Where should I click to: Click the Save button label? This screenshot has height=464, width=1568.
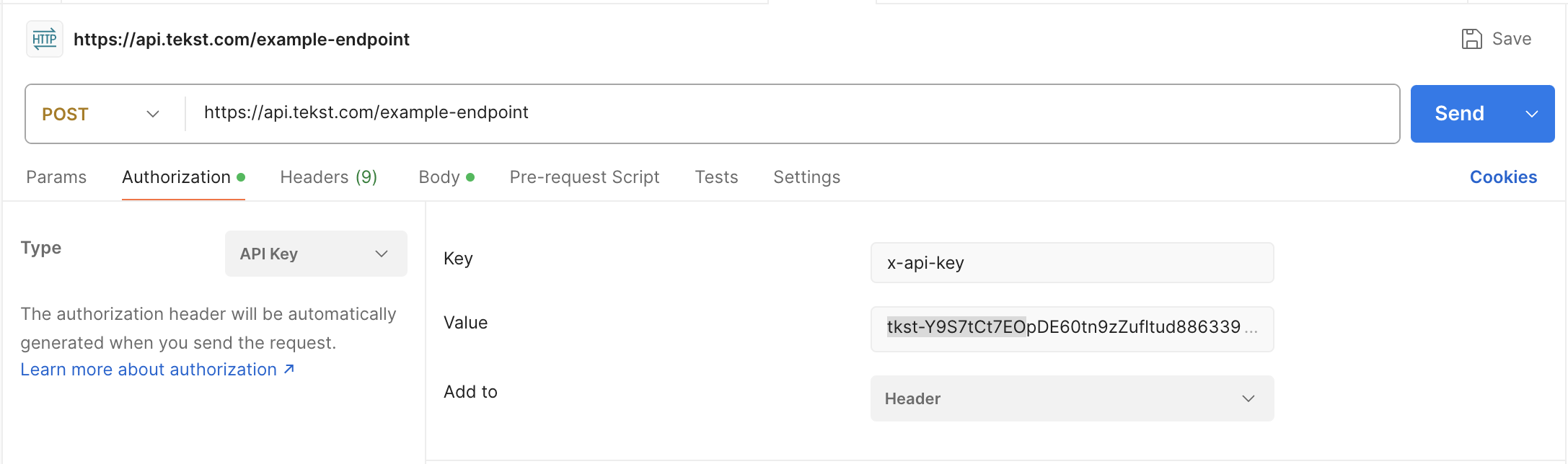coord(1512,39)
